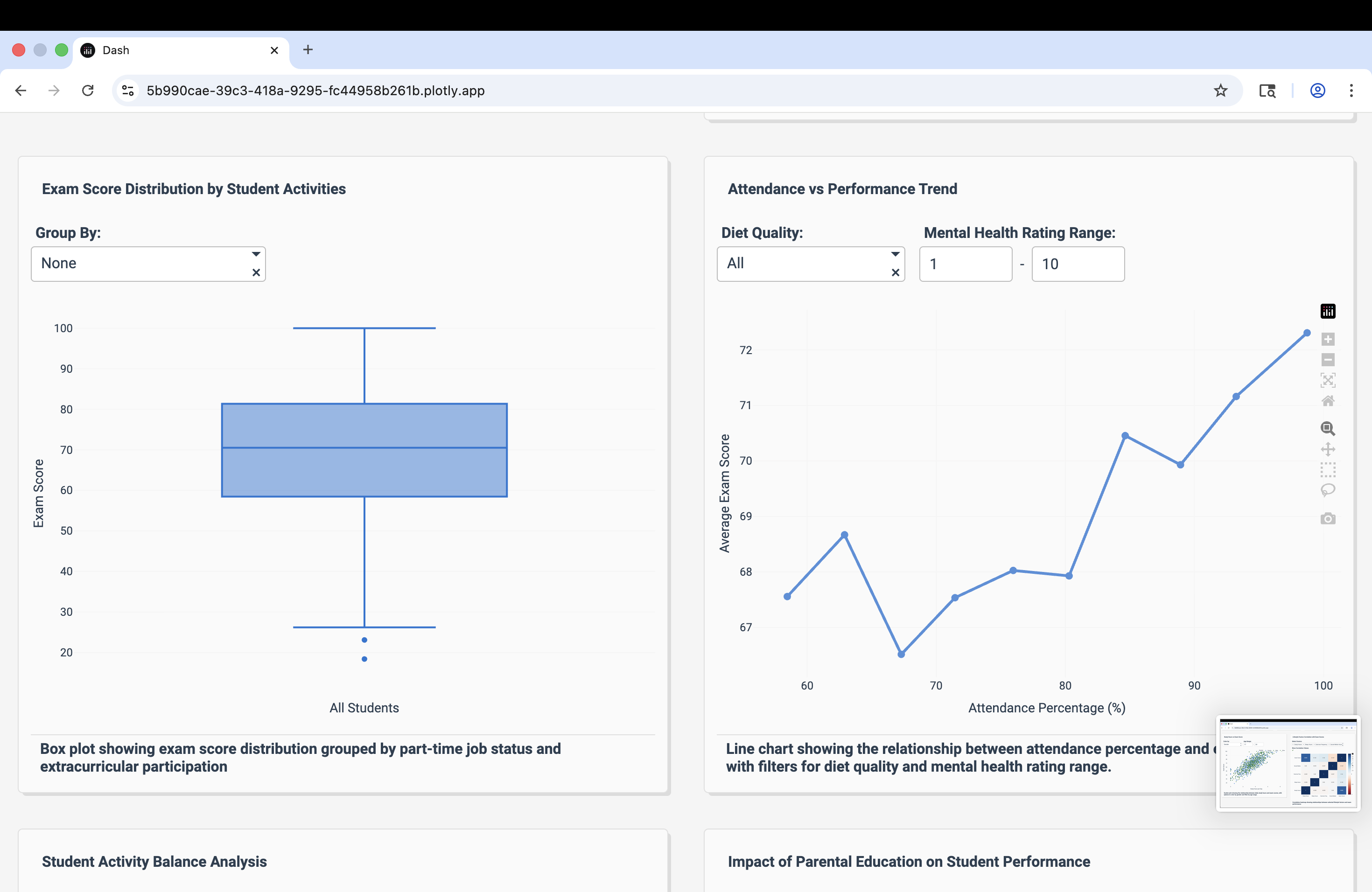Screen dimensions: 1372x892
Task: Clear the Group By selection
Action: [x=256, y=272]
